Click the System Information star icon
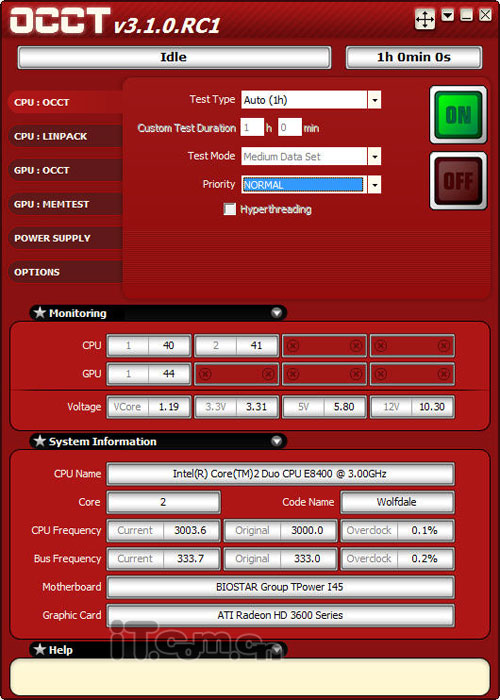Screen dimensions: 500x700 pyautogui.click(x=40, y=441)
